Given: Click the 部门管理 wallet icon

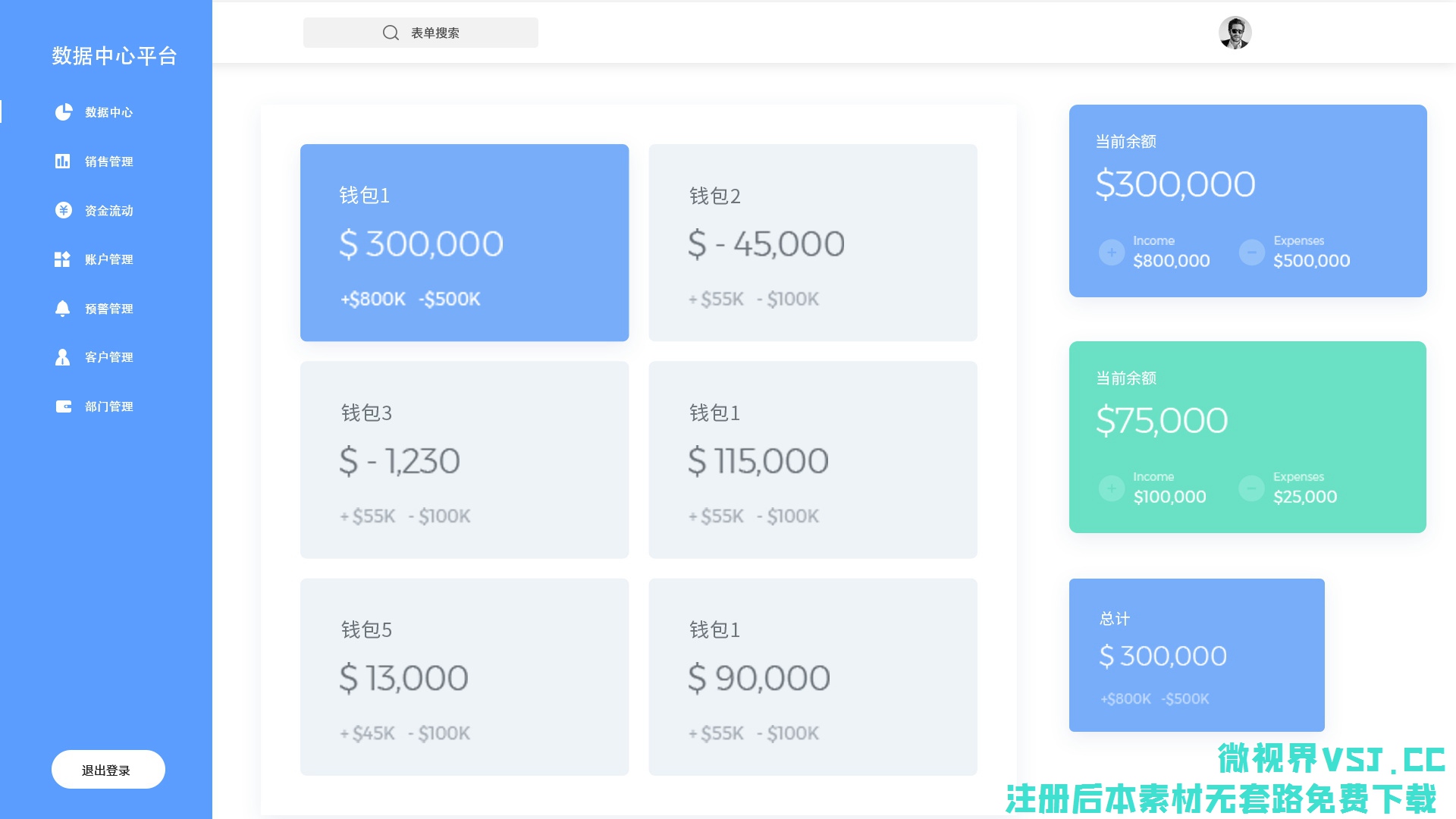Looking at the screenshot, I should point(63,406).
